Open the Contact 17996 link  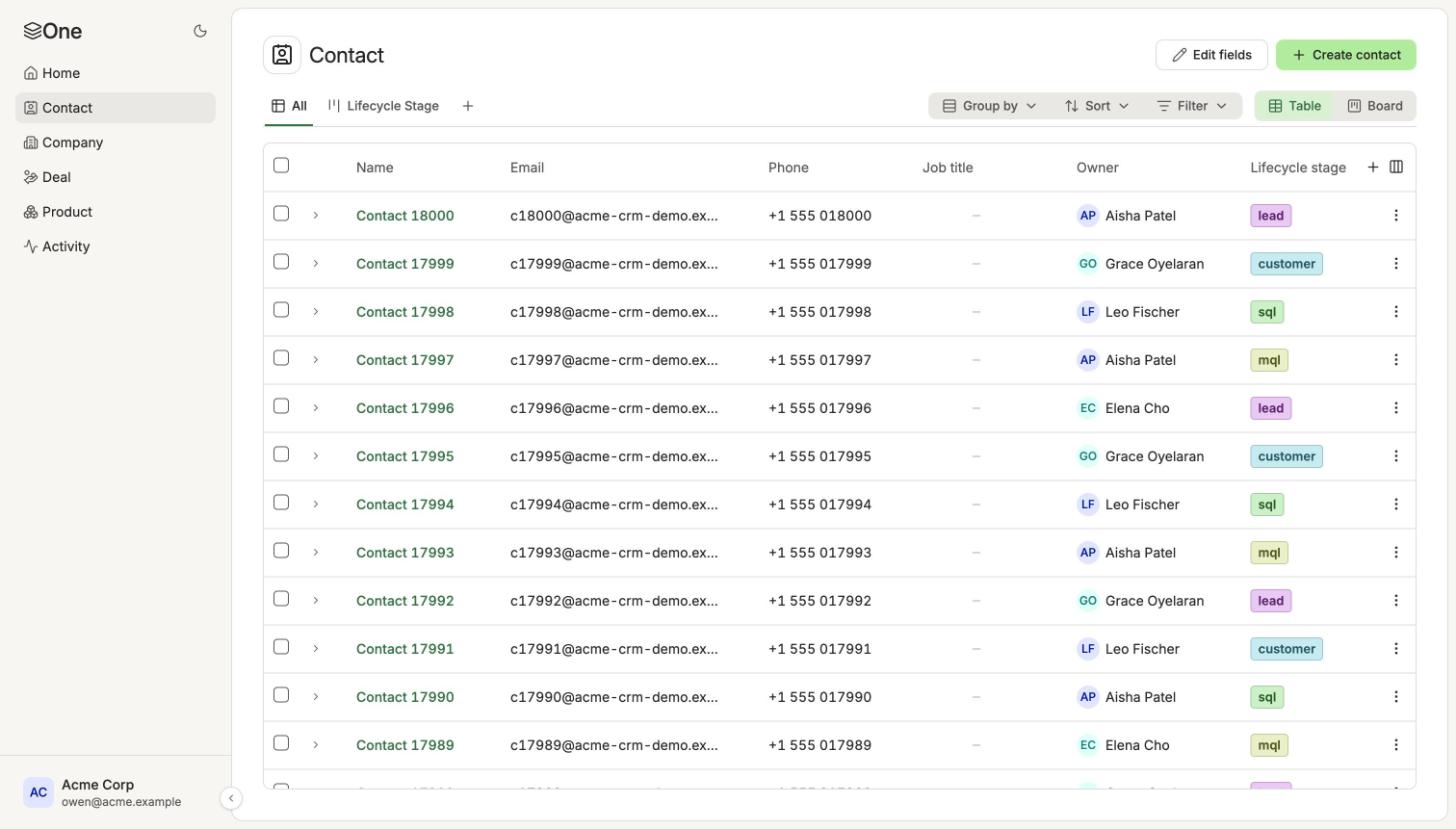(x=405, y=408)
